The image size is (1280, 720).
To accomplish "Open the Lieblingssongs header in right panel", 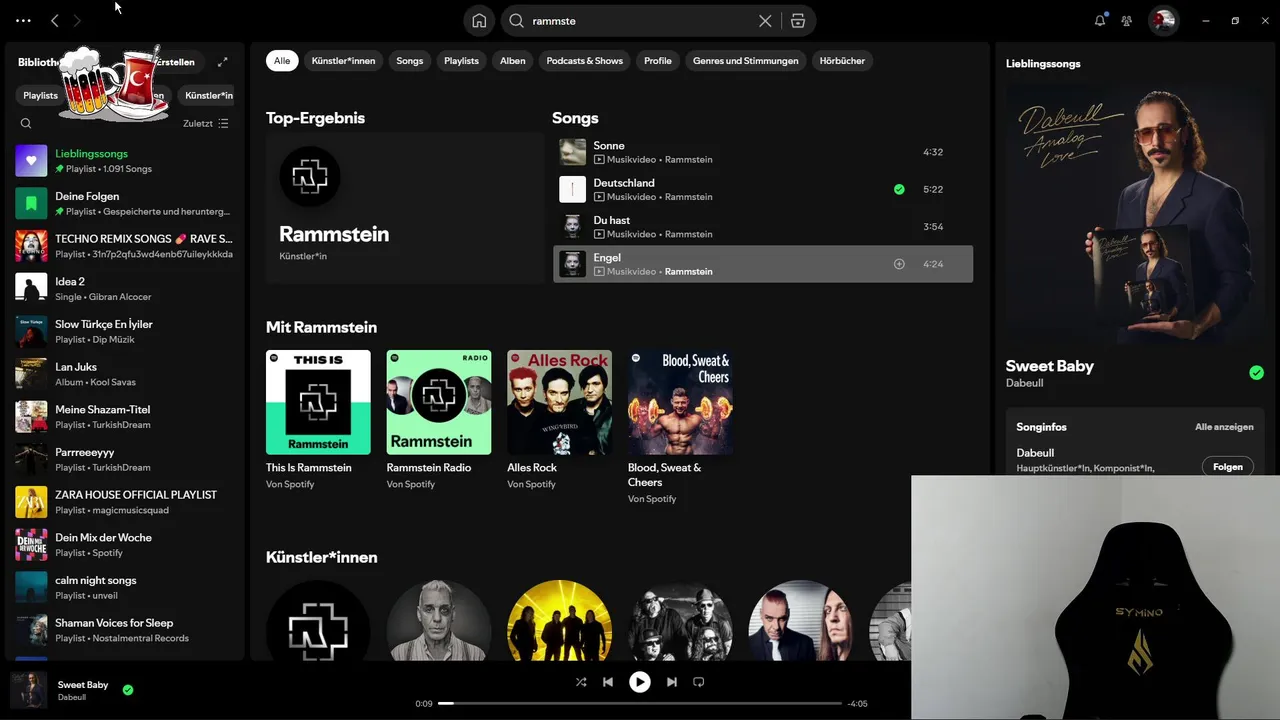I will point(1043,63).
